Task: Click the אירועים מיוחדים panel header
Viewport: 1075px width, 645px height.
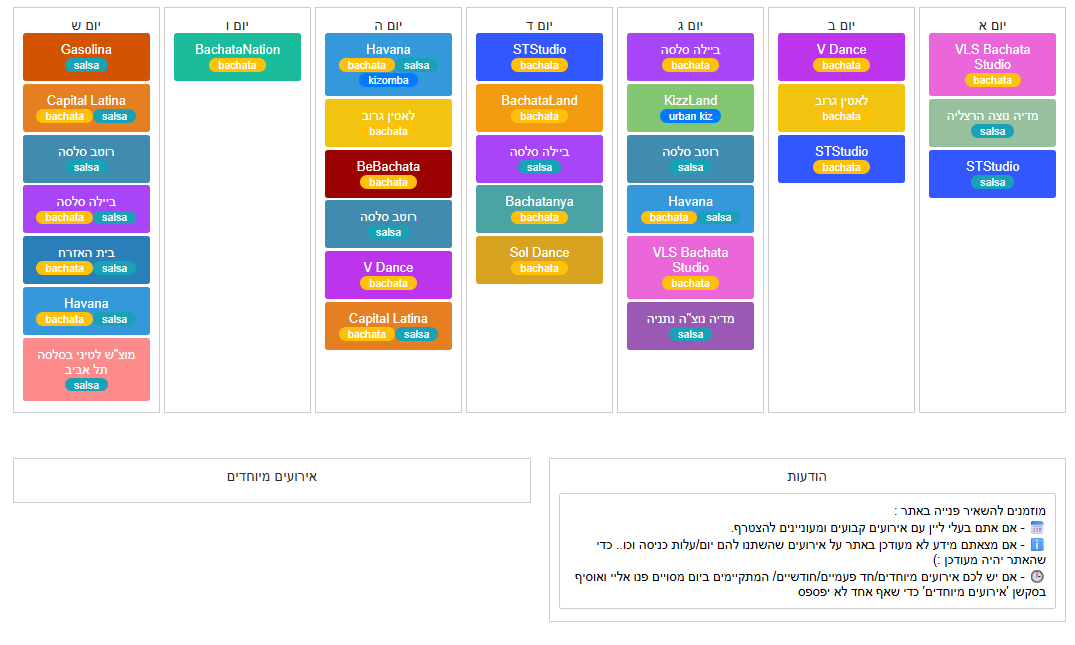Action: pos(272,477)
